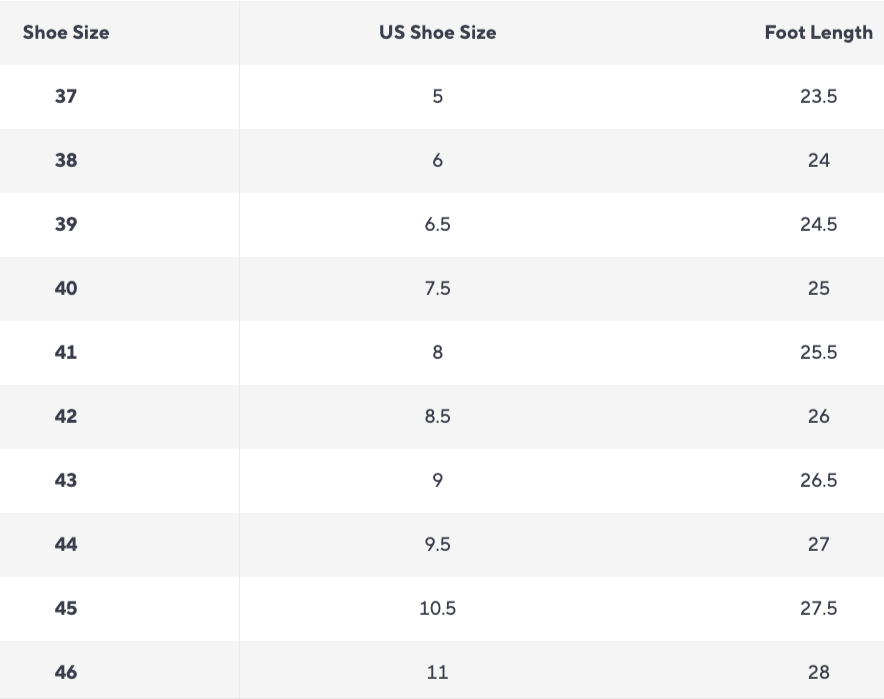Select shoe size 39 row label

[x=66, y=224]
